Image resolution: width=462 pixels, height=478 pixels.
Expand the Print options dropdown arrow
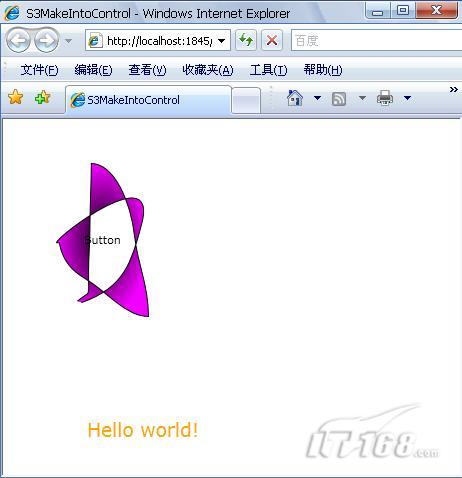[407, 98]
